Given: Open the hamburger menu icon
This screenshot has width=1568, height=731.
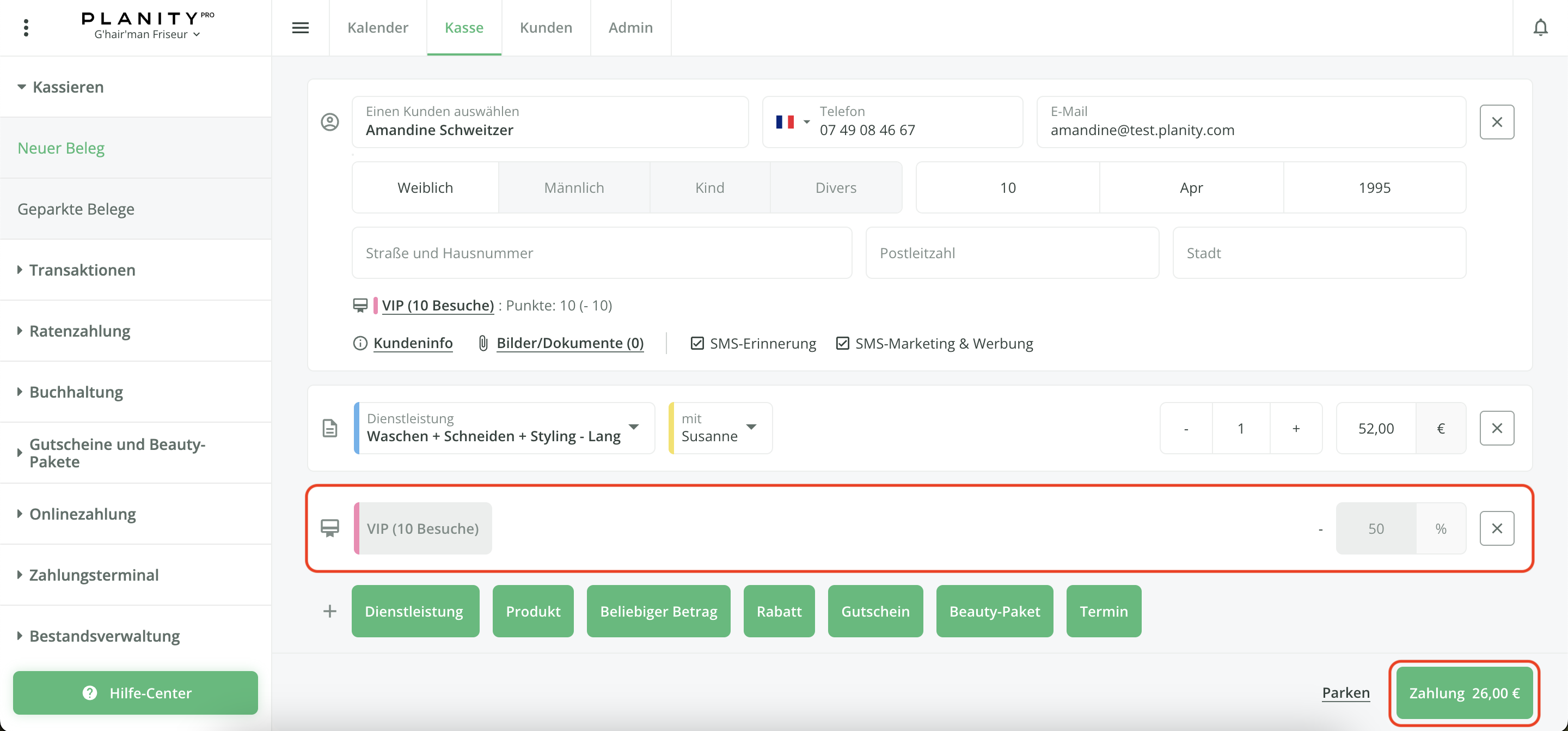Looking at the screenshot, I should (x=300, y=27).
